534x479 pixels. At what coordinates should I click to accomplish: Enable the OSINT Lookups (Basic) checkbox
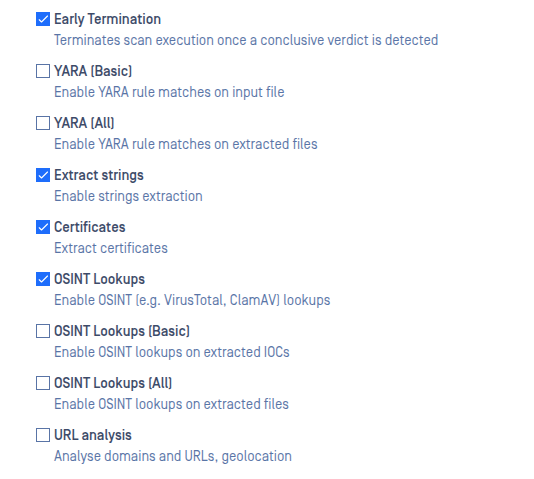[x=43, y=331]
